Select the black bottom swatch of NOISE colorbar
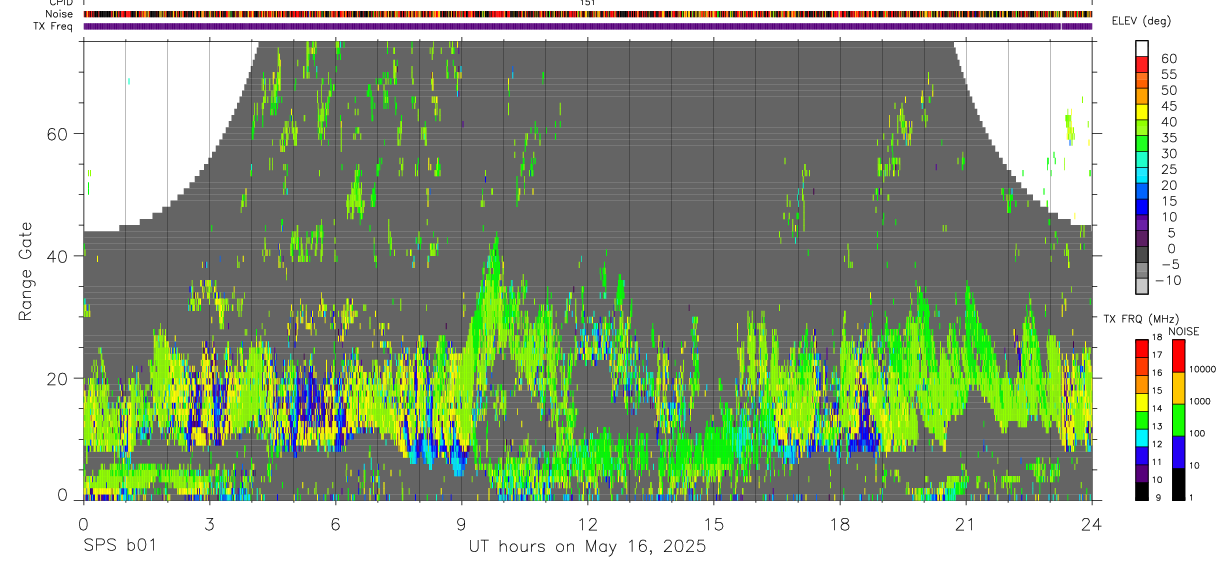Viewport: 1228px width, 567px height. [1179, 484]
